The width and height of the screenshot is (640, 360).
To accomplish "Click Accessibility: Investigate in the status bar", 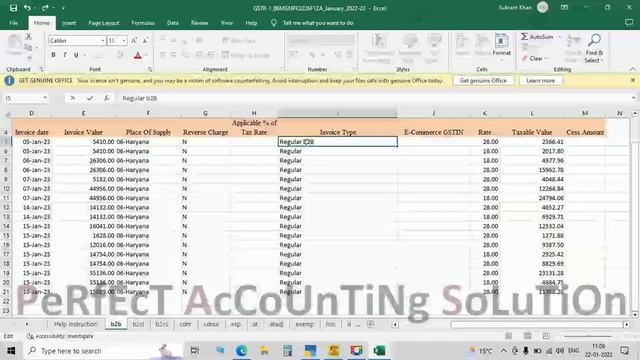I will (60, 336).
